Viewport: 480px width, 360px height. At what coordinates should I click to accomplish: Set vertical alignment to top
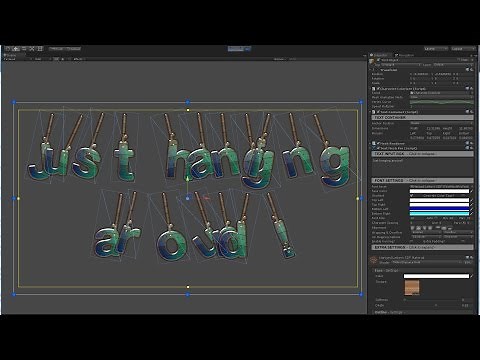tap(438, 228)
